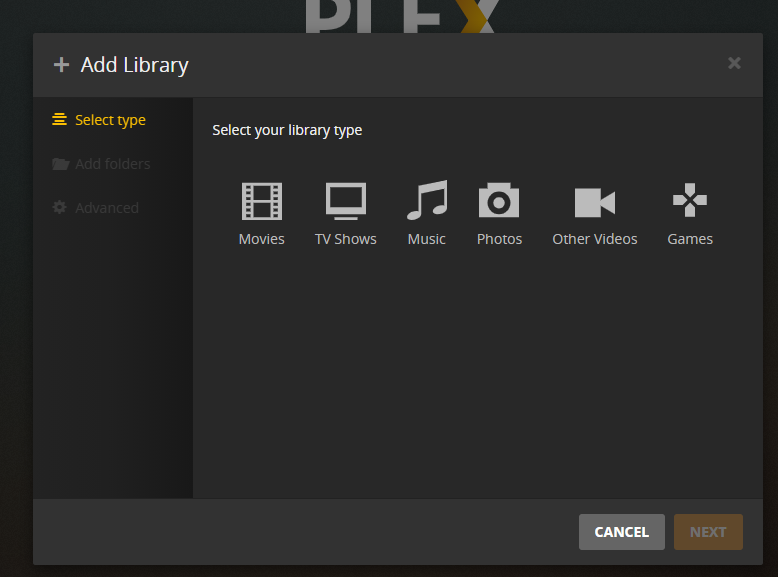Choose the Other Videos camcorder icon
The width and height of the screenshot is (778, 577).
click(594, 202)
